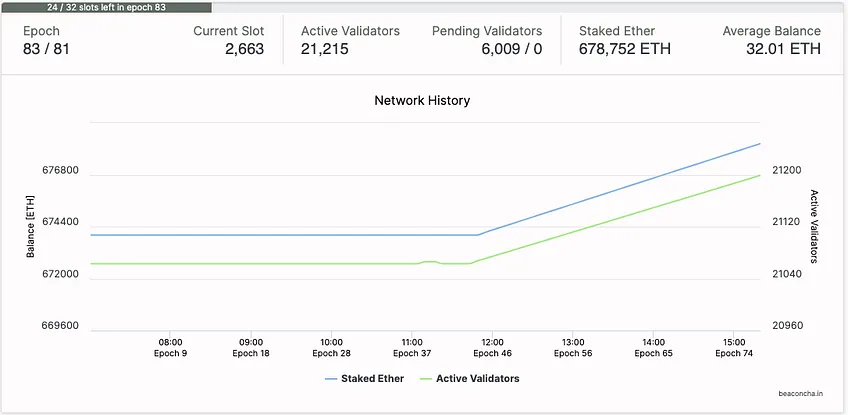Click the Balance [ETH] axis title
Screen dimensions: 848x415
click(30, 226)
